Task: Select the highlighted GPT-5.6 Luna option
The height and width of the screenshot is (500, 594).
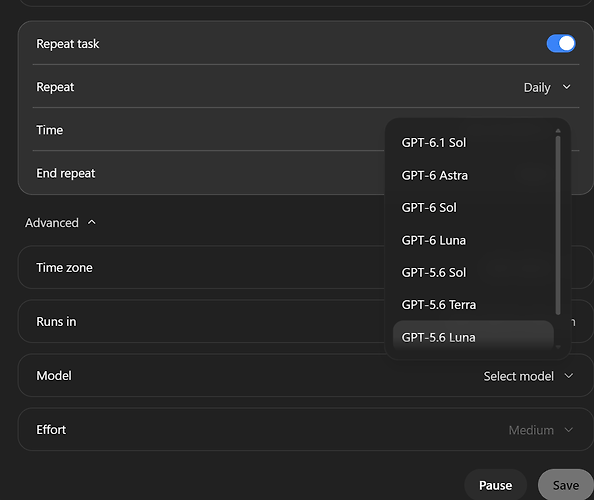Action: click(x=474, y=337)
